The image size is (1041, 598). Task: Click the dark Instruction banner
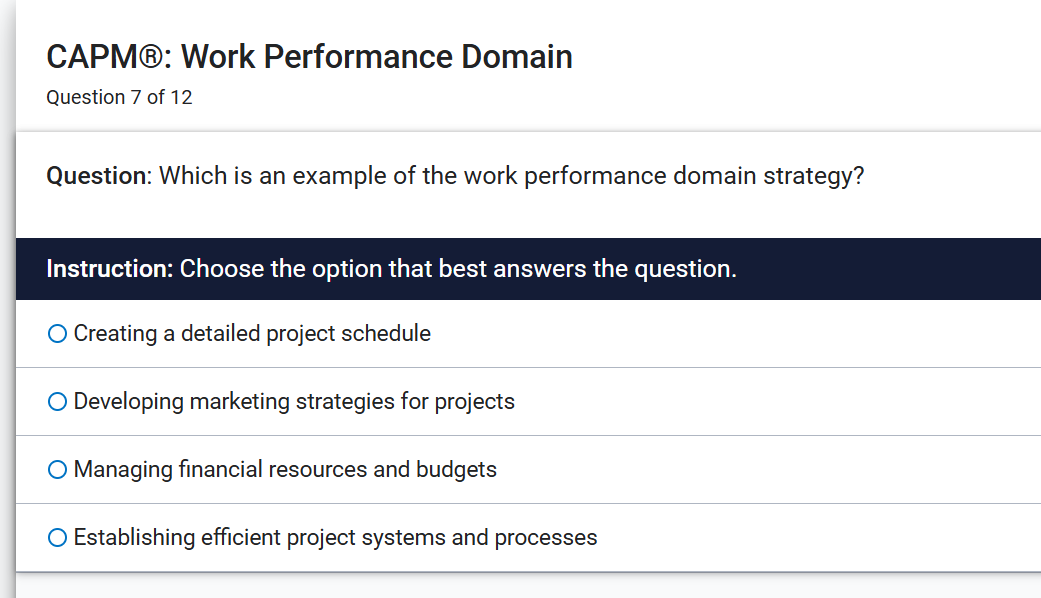pos(520,268)
